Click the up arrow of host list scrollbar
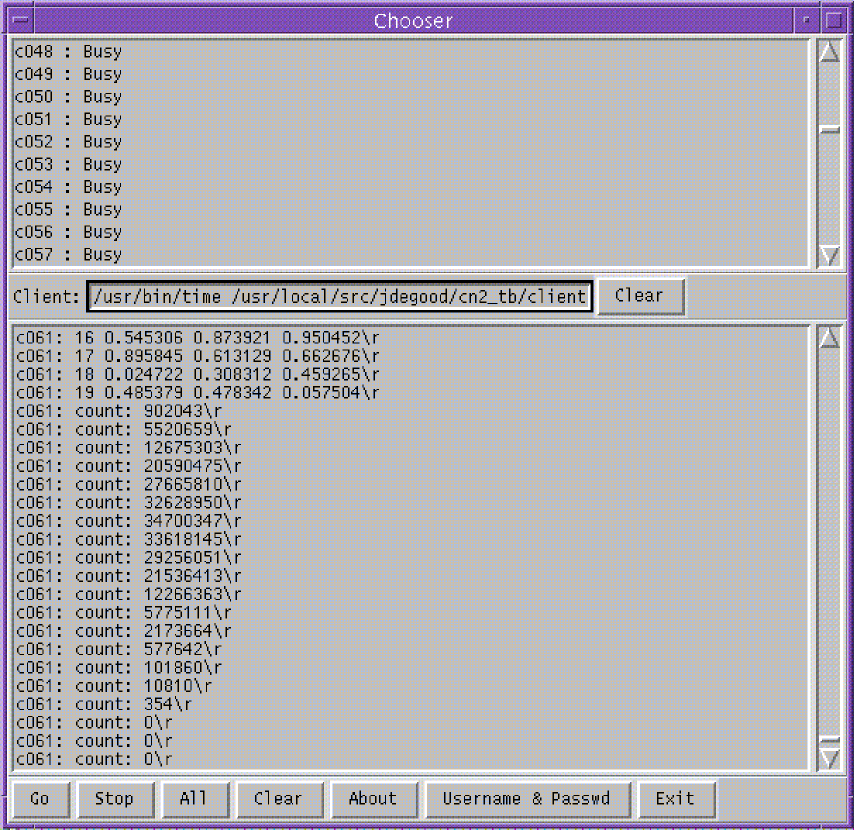Viewport: 854px width, 830px height. 828,52
